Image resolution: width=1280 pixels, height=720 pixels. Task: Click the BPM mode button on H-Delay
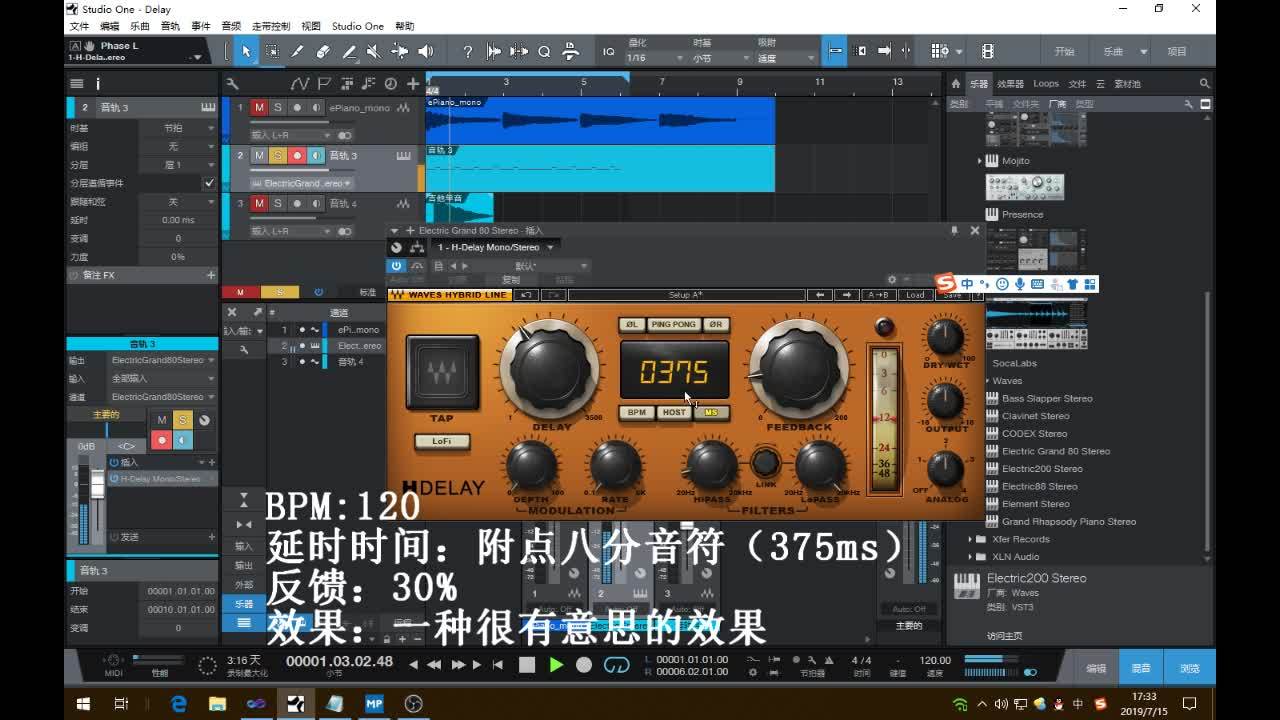pos(635,412)
